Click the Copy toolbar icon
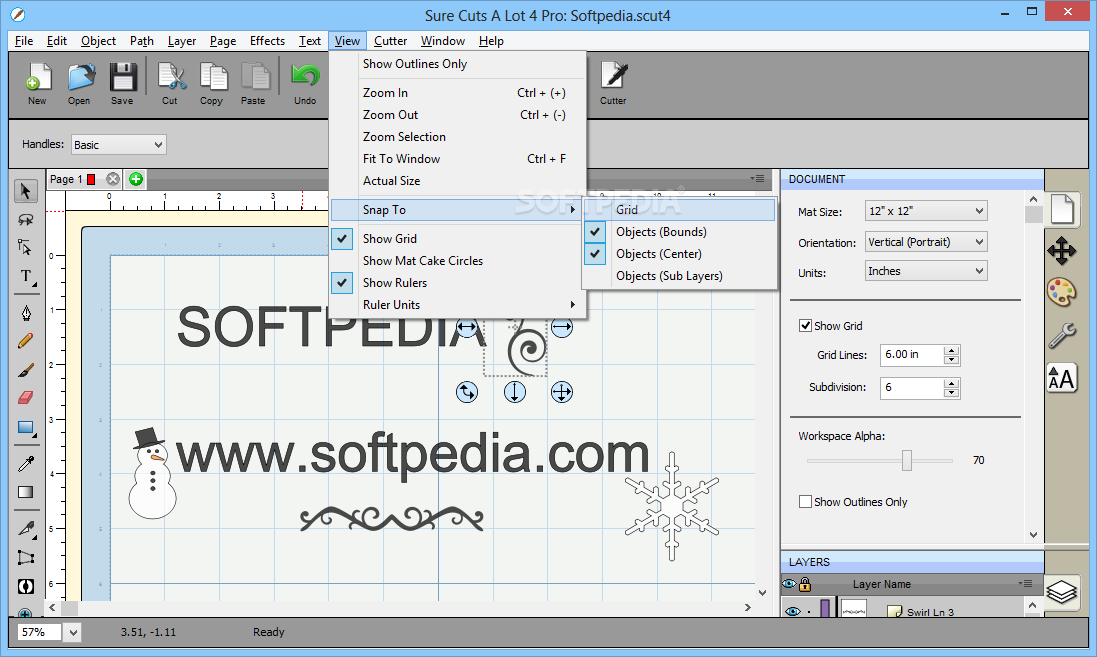The width and height of the screenshot is (1097, 657). point(212,83)
